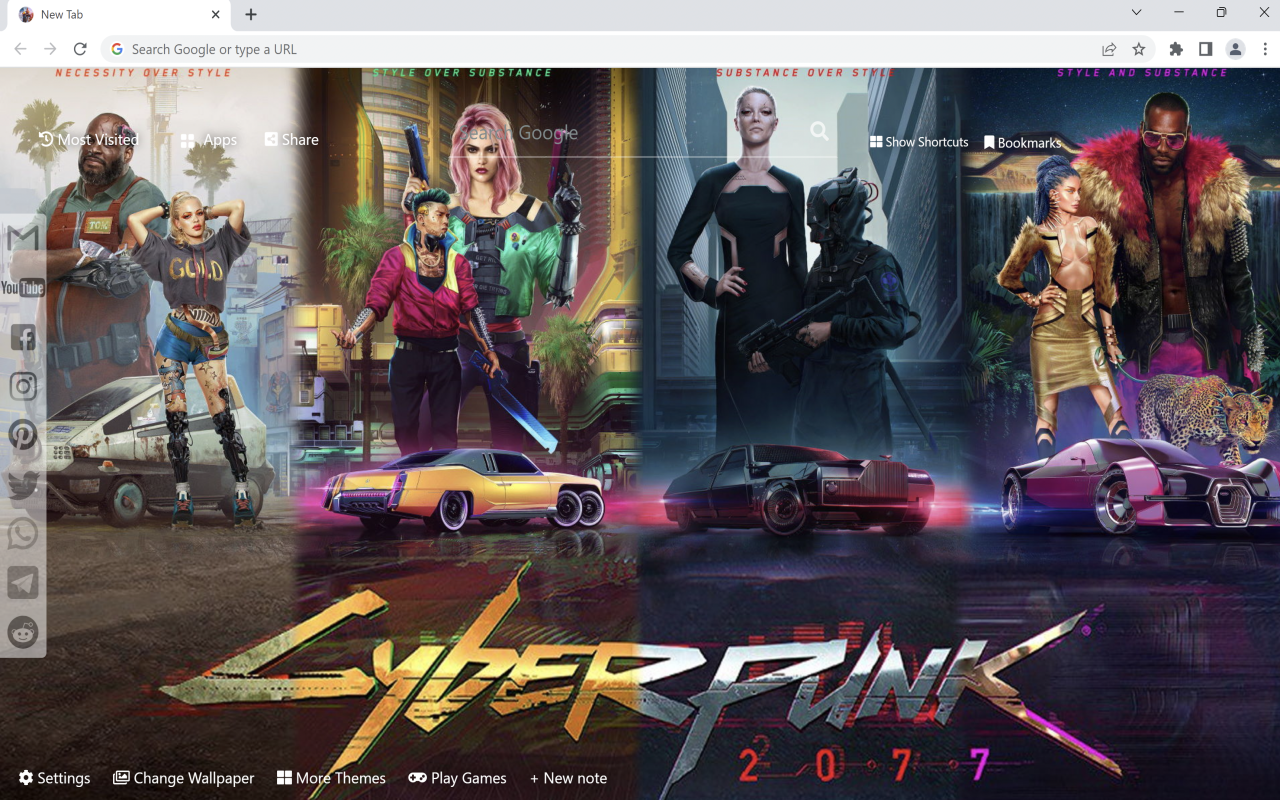Open YouTube sidebar shortcut
This screenshot has height=800, width=1280.
[x=23, y=288]
